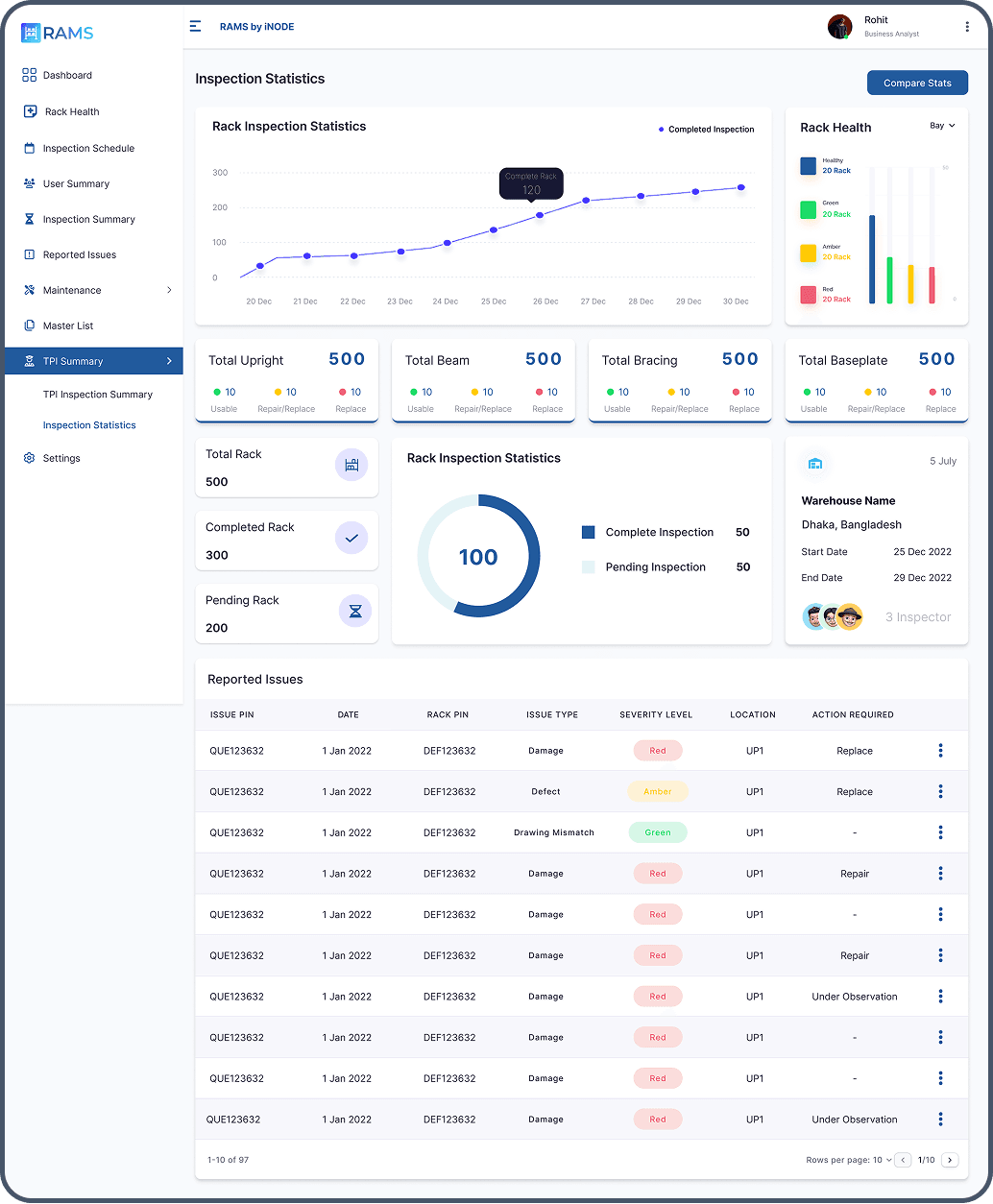Click the Compare Stats button
Image resolution: width=993 pixels, height=1204 pixels.
tap(916, 83)
